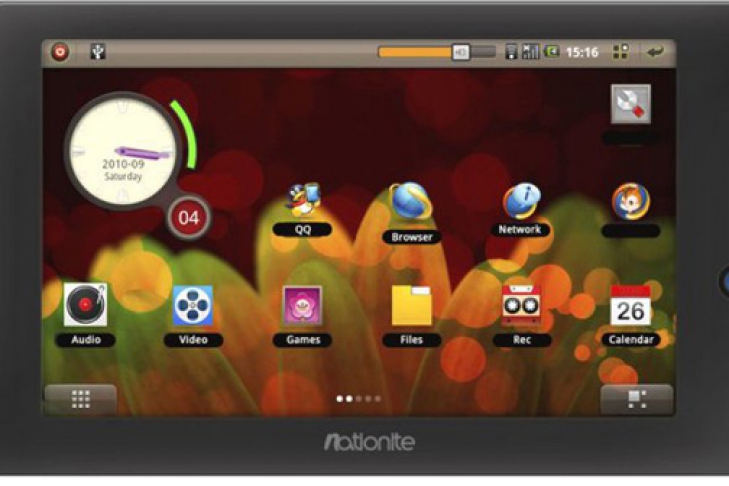Launch the Video app
Screen dimensions: 729x486
(x=193, y=306)
